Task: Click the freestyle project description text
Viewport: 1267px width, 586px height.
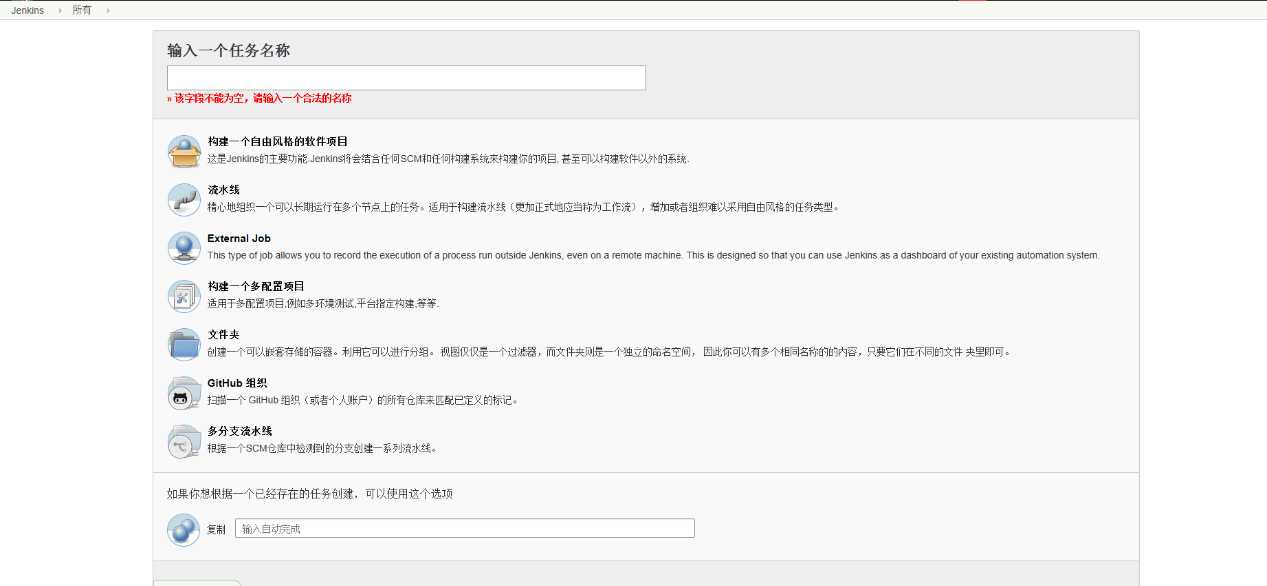Action: [448, 159]
